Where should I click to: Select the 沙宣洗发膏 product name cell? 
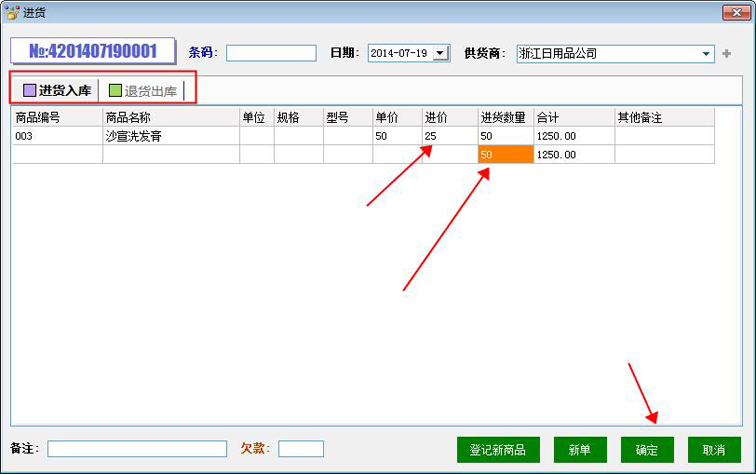point(171,136)
